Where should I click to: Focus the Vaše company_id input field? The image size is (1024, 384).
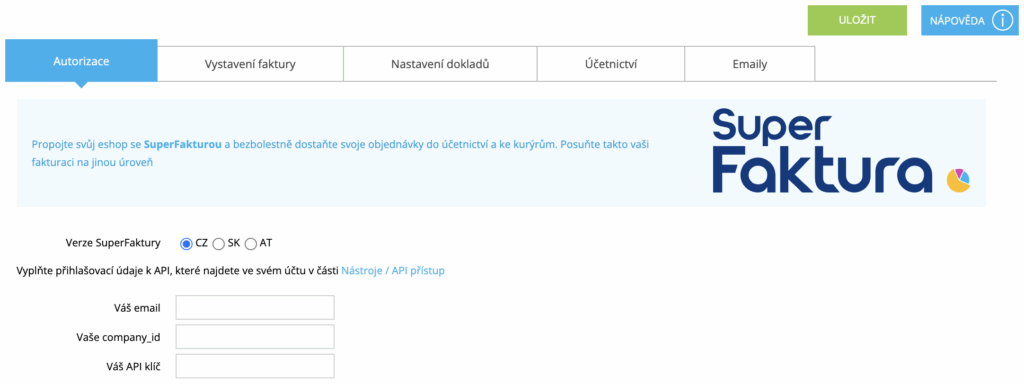(x=255, y=337)
